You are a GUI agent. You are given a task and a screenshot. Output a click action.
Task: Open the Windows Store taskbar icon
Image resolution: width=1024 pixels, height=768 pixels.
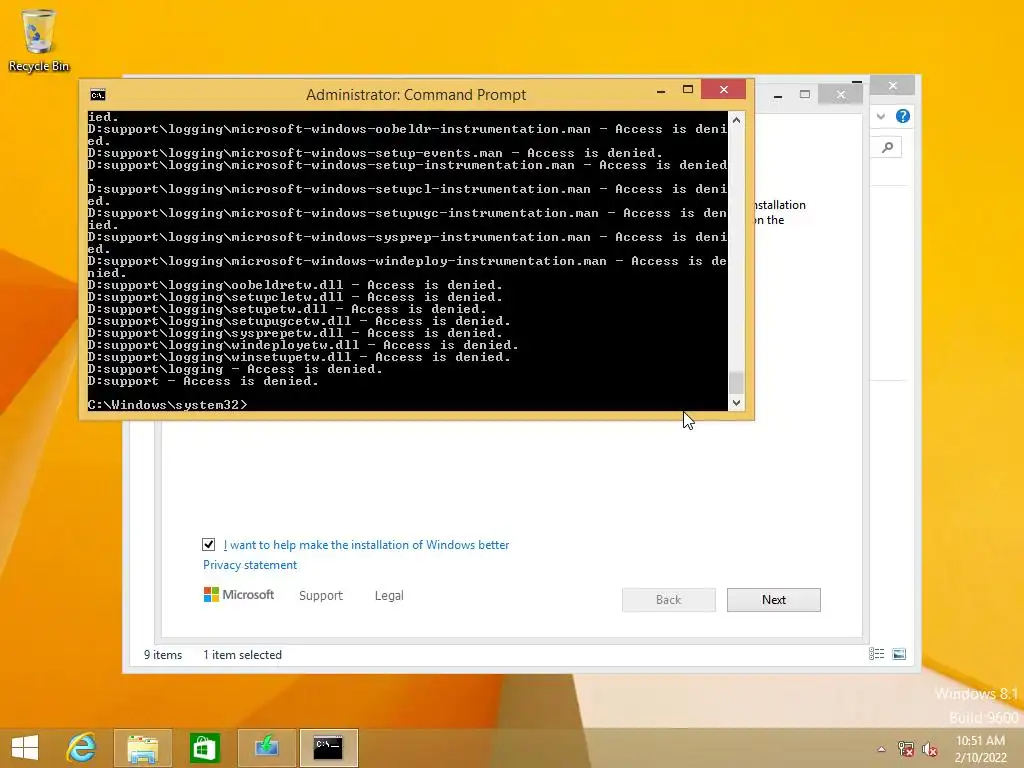pos(204,748)
